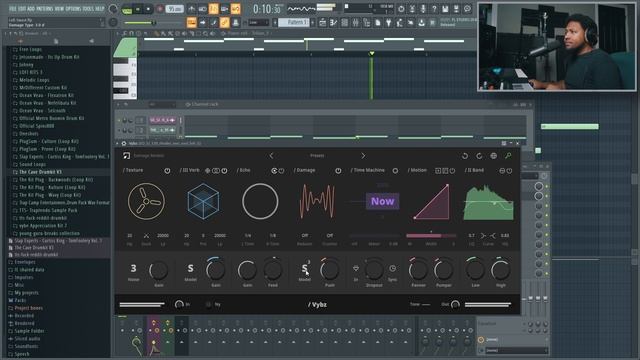Click the Texture Noise selector 3
The image size is (640, 360).
pyautogui.click(x=133, y=268)
